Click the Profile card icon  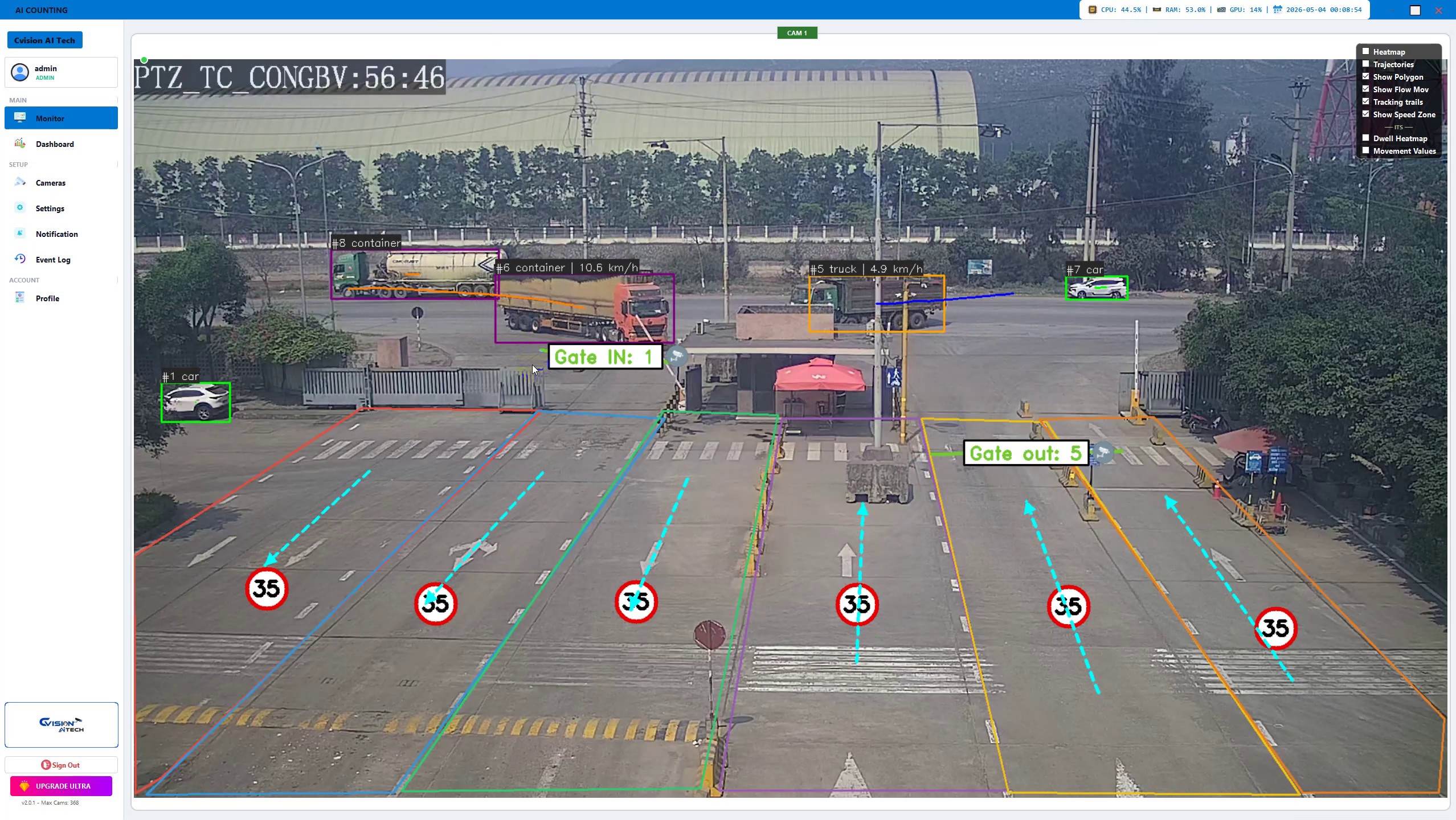click(x=20, y=298)
